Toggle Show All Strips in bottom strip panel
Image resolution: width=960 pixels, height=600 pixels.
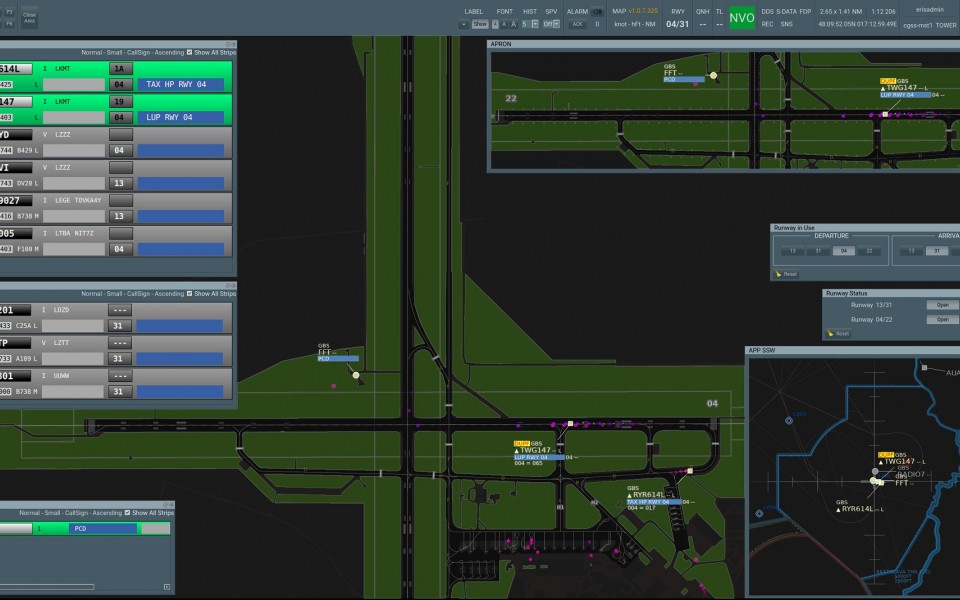tap(127, 513)
